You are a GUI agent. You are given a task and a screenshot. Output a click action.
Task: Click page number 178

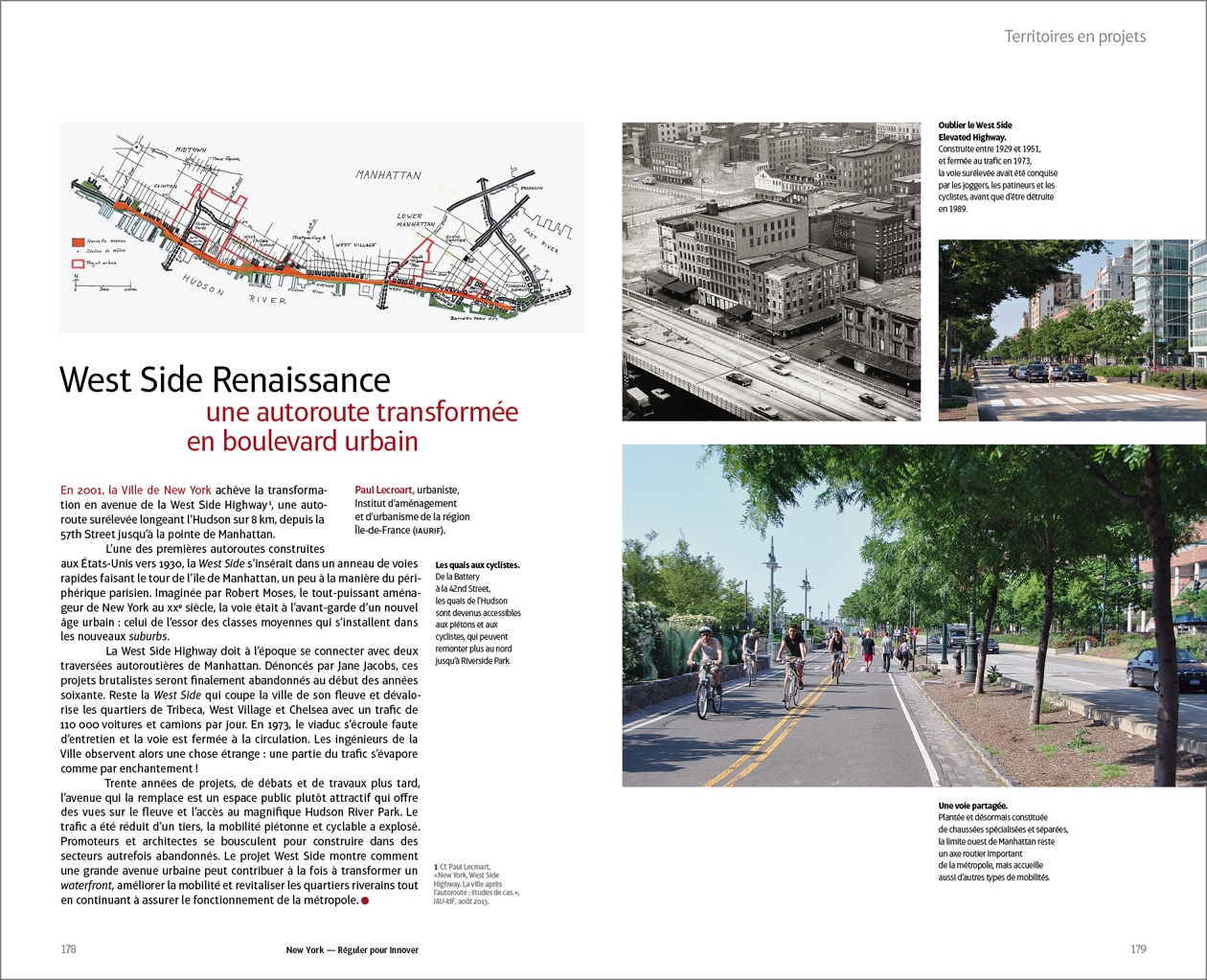[68, 949]
